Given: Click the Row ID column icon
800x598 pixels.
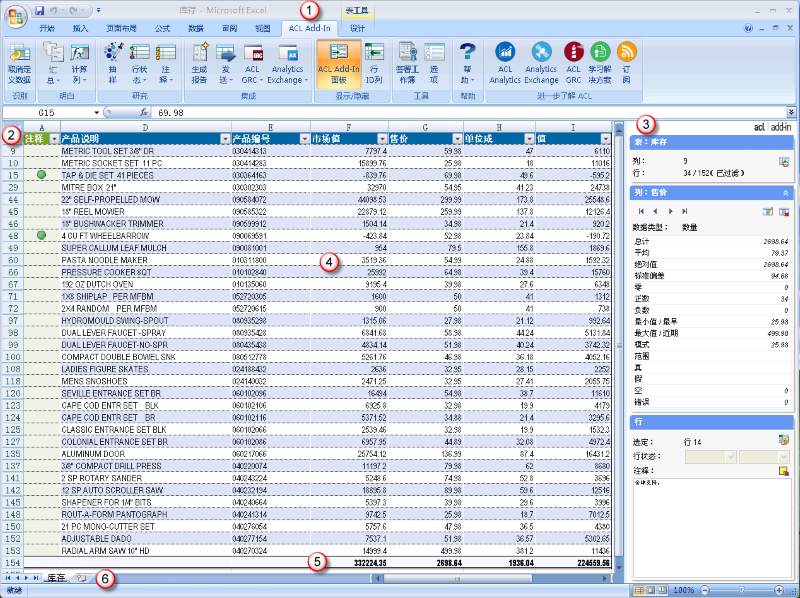Looking at the screenshot, I should click(x=373, y=63).
